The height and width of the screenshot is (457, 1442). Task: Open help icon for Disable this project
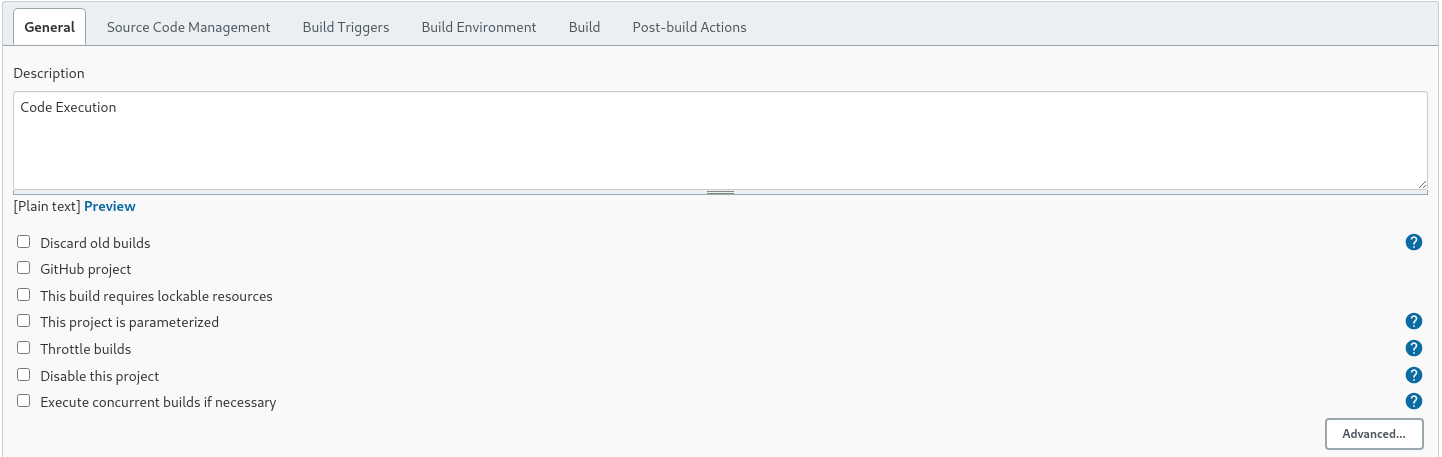pyautogui.click(x=1414, y=375)
